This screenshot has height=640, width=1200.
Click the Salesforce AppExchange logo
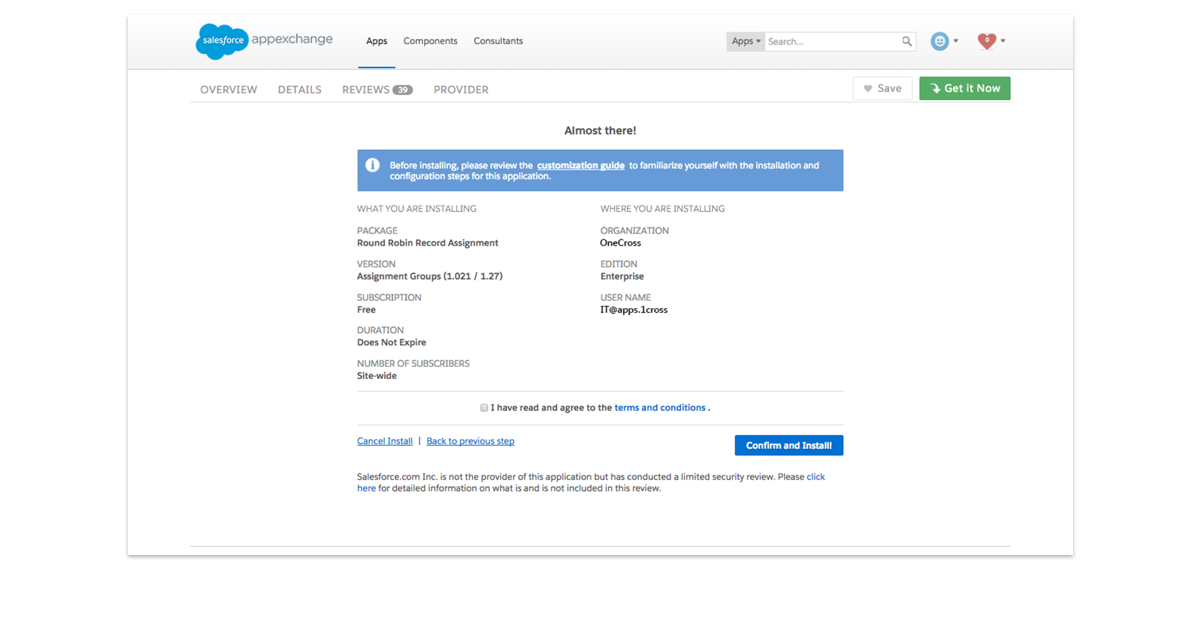264,41
